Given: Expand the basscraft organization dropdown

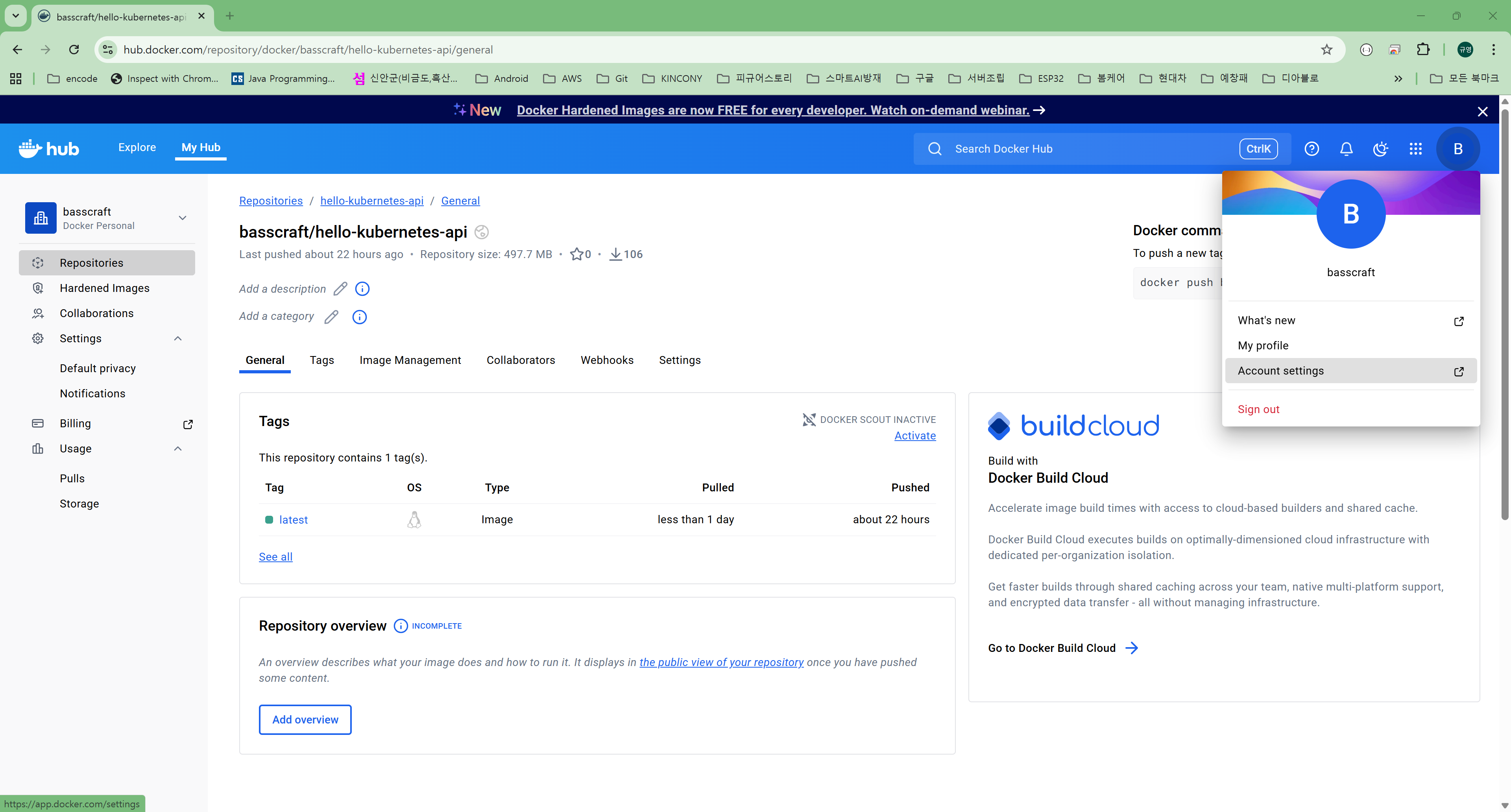Looking at the screenshot, I should [x=183, y=218].
